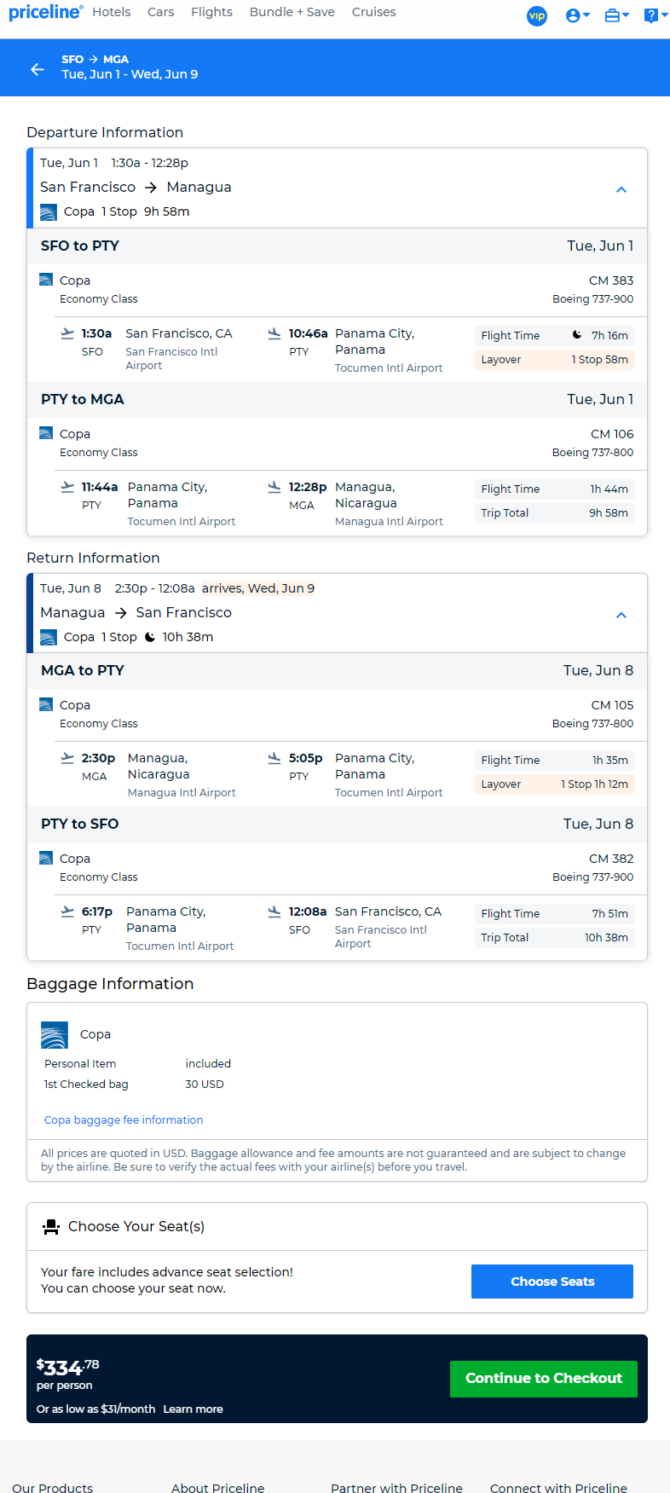Open Copa baggage fee information link
Viewport: 670px width, 1493px height.
point(123,1120)
